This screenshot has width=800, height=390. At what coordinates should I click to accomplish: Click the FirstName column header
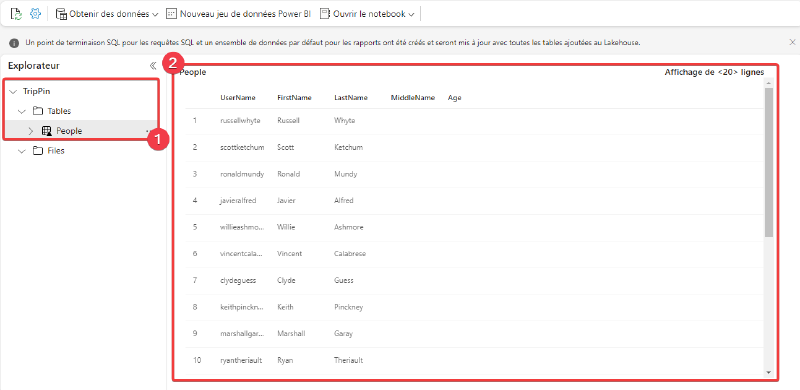[294, 98]
